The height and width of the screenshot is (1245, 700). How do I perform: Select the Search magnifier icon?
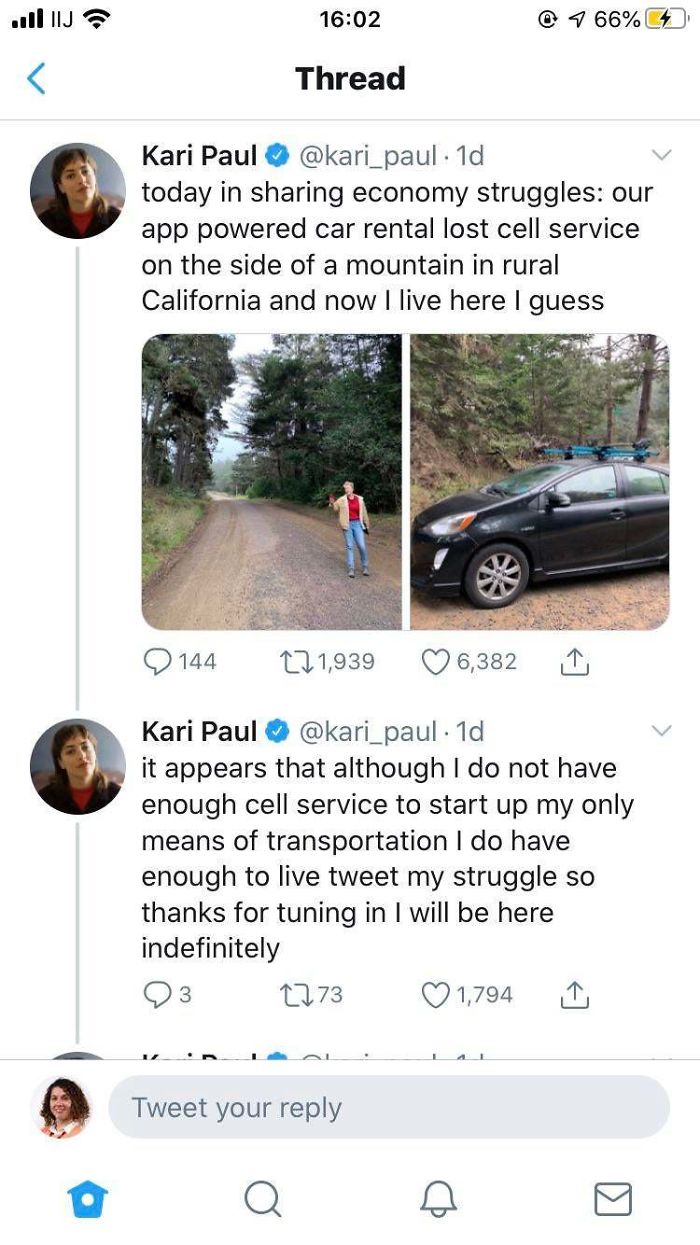pyautogui.click(x=262, y=1199)
